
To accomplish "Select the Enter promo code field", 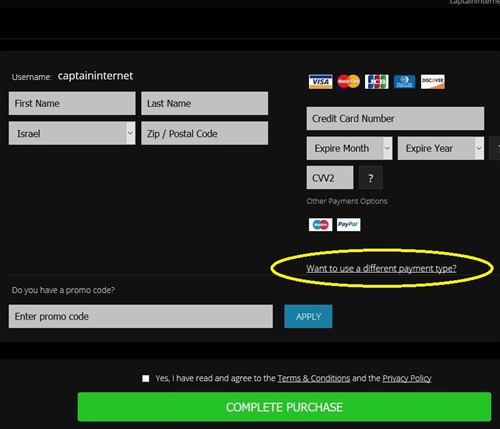I will [x=141, y=316].
